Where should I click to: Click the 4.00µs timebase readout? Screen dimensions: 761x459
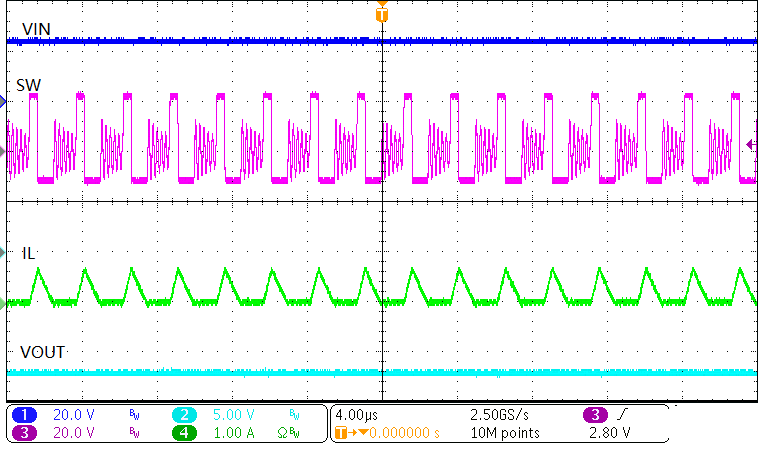(x=357, y=415)
